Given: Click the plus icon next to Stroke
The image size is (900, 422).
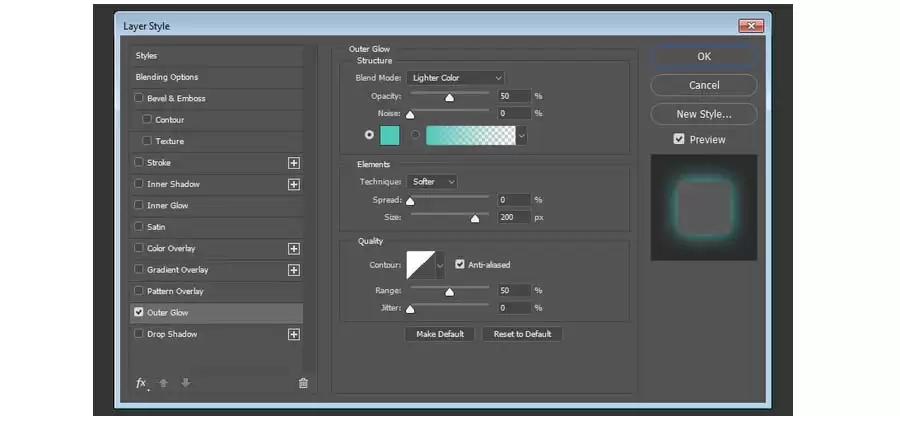Looking at the screenshot, I should pyautogui.click(x=294, y=163).
